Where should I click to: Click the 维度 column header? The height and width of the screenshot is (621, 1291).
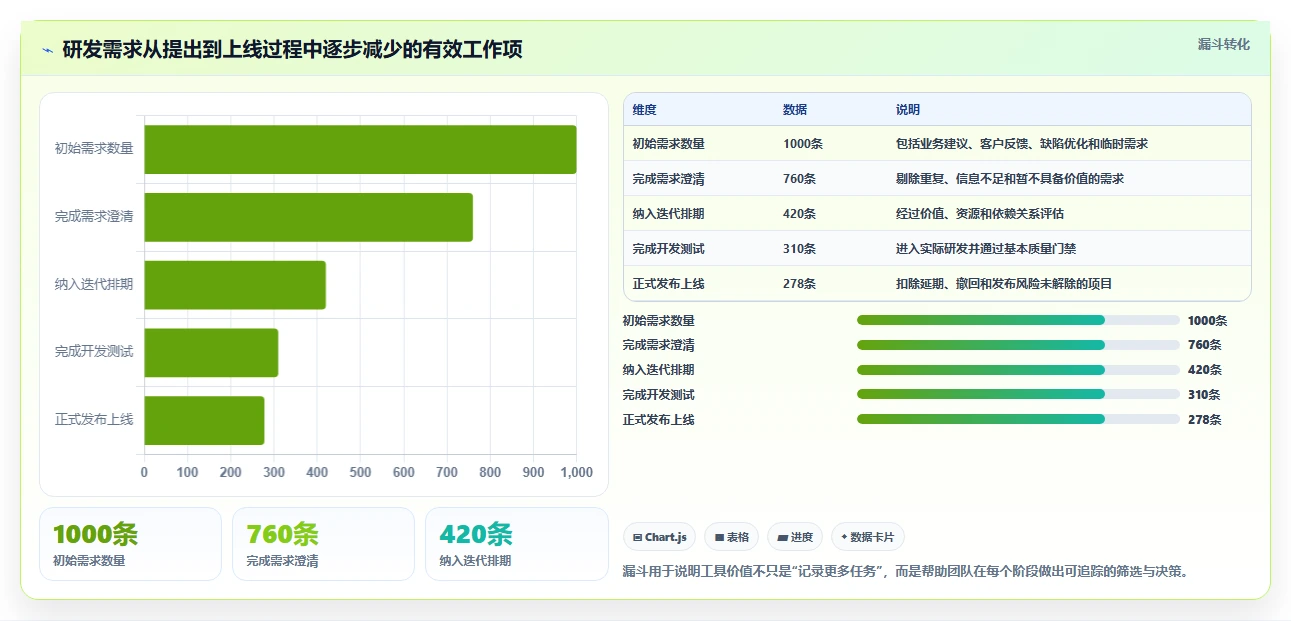click(644, 110)
